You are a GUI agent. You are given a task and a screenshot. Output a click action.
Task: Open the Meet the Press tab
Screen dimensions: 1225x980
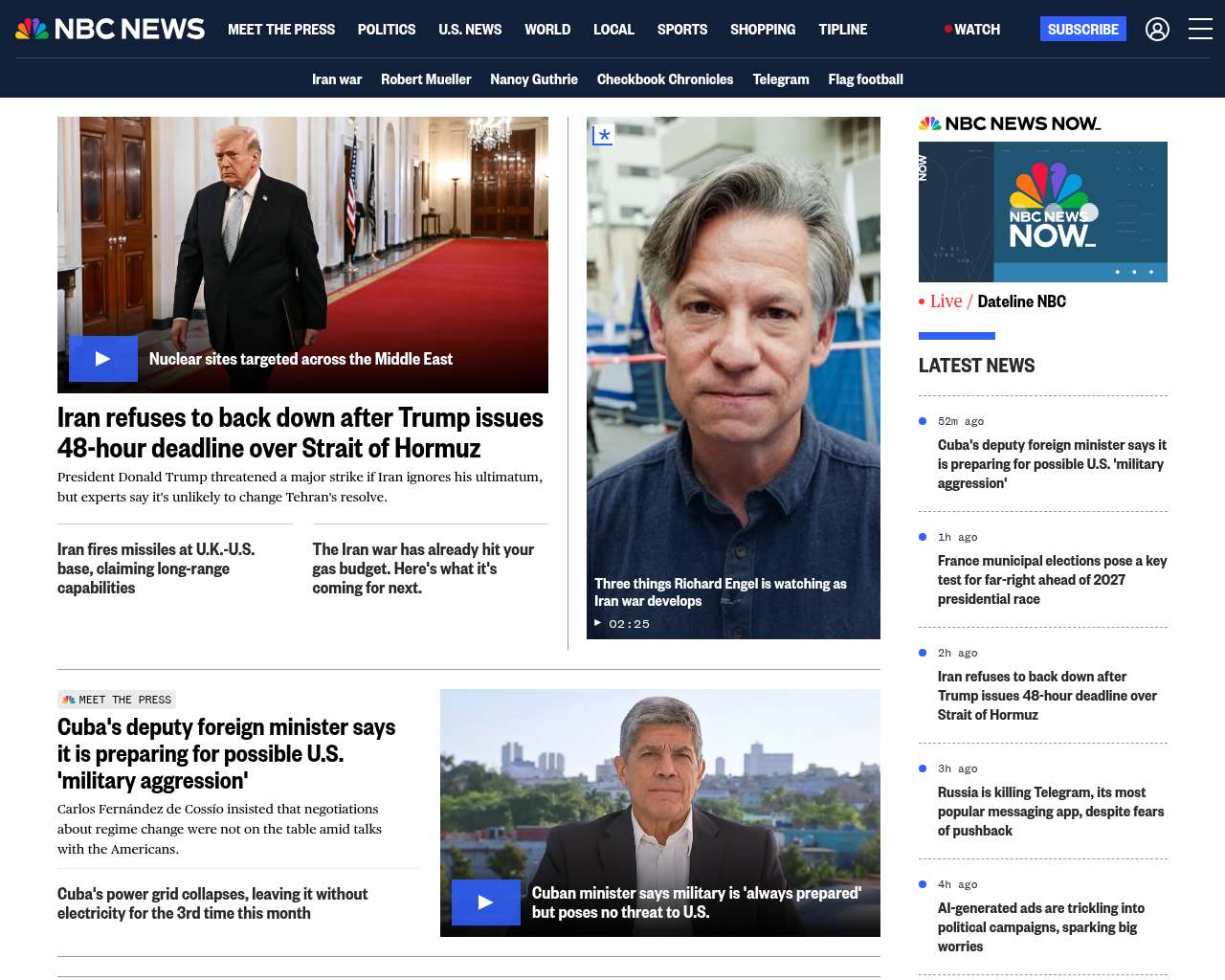(281, 30)
